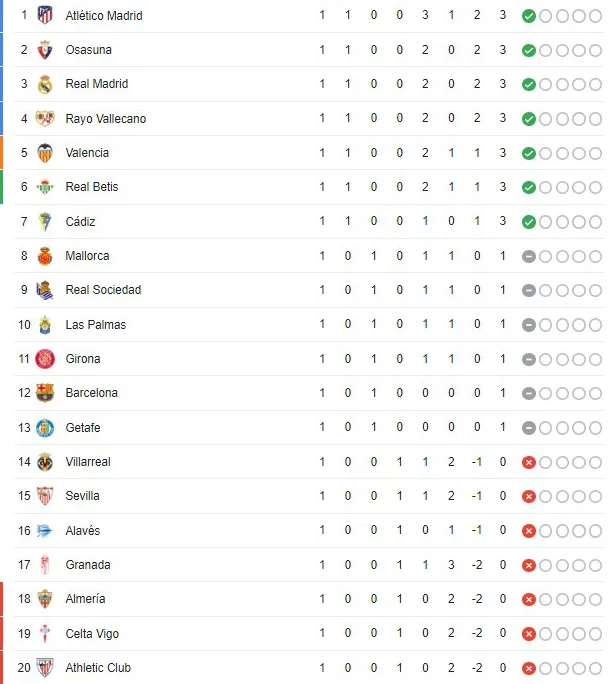Viewport: 613px width, 684px height.
Task: Click the Alavés blue flag crest
Action: 45,530
